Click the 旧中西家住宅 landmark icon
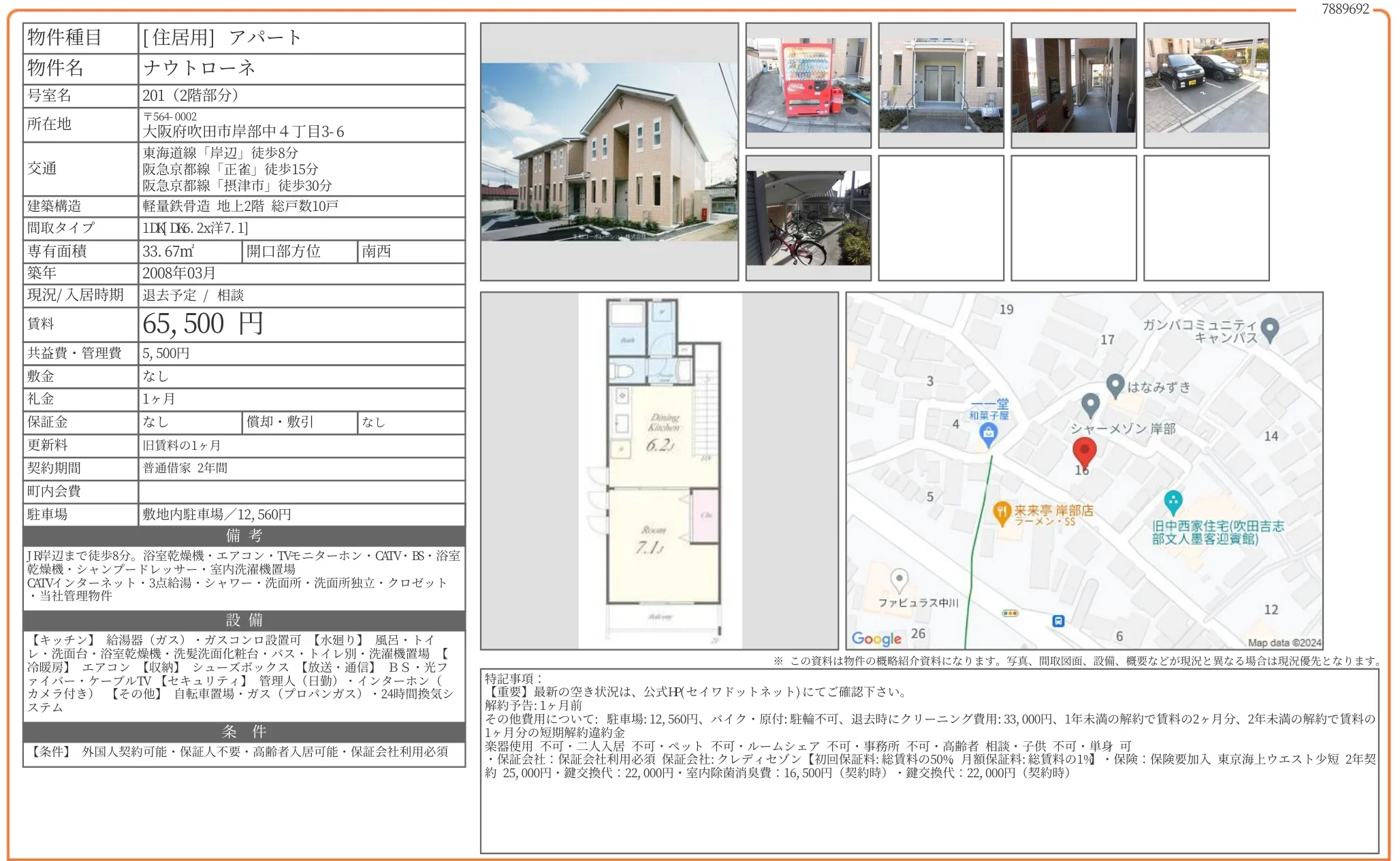The width and height of the screenshot is (1400, 861). point(1173,502)
